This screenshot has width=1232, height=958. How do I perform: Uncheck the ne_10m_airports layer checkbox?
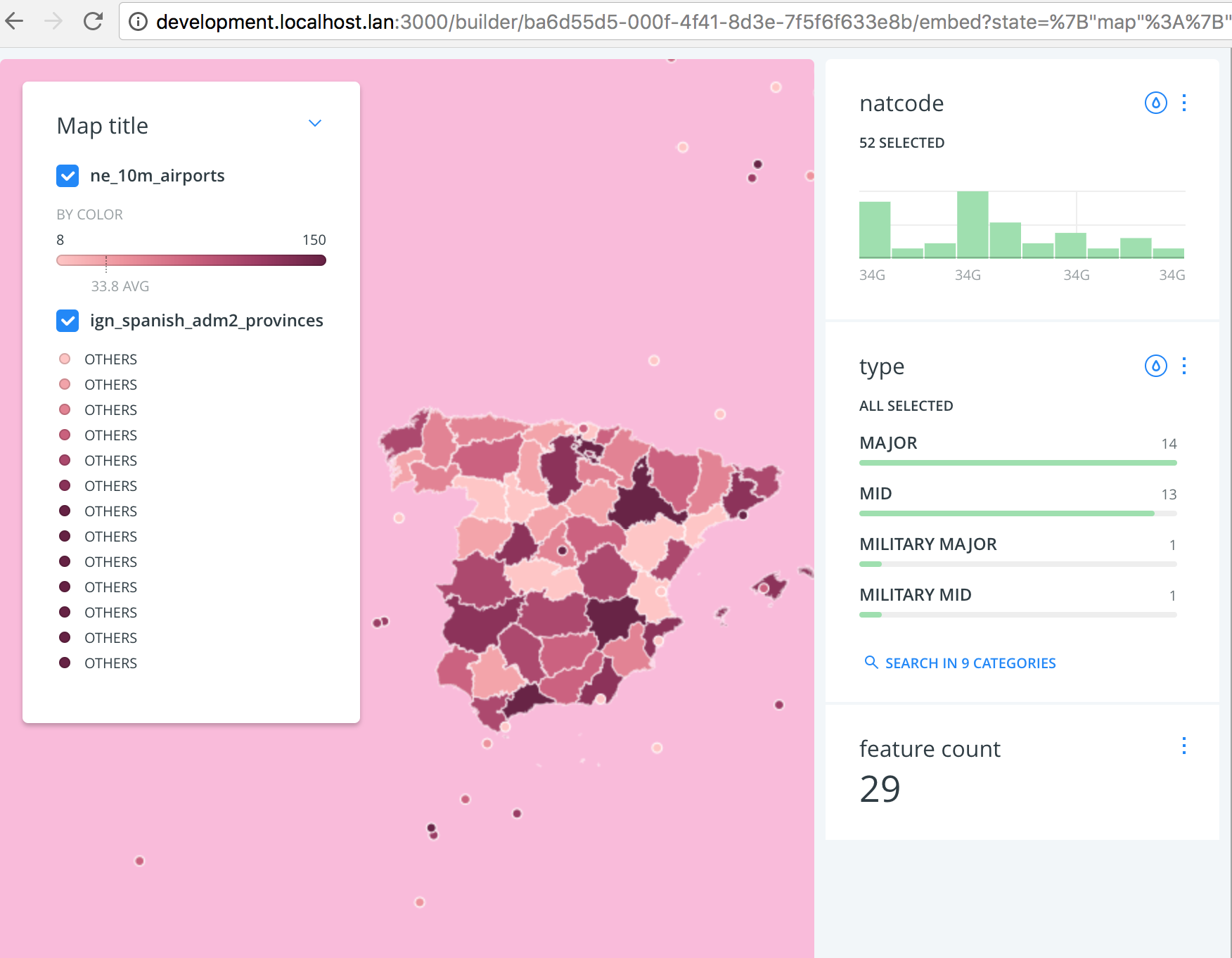[68, 176]
